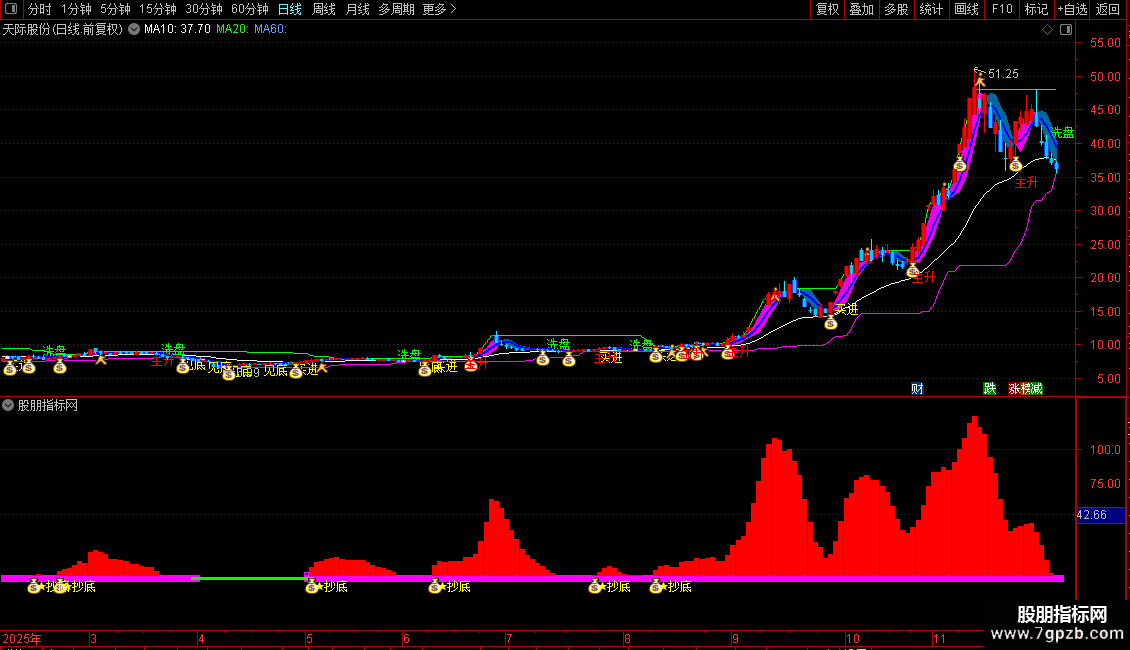This screenshot has width=1130, height=650.
Task: Select the 30分钟 timeframe
Action: click(203, 9)
